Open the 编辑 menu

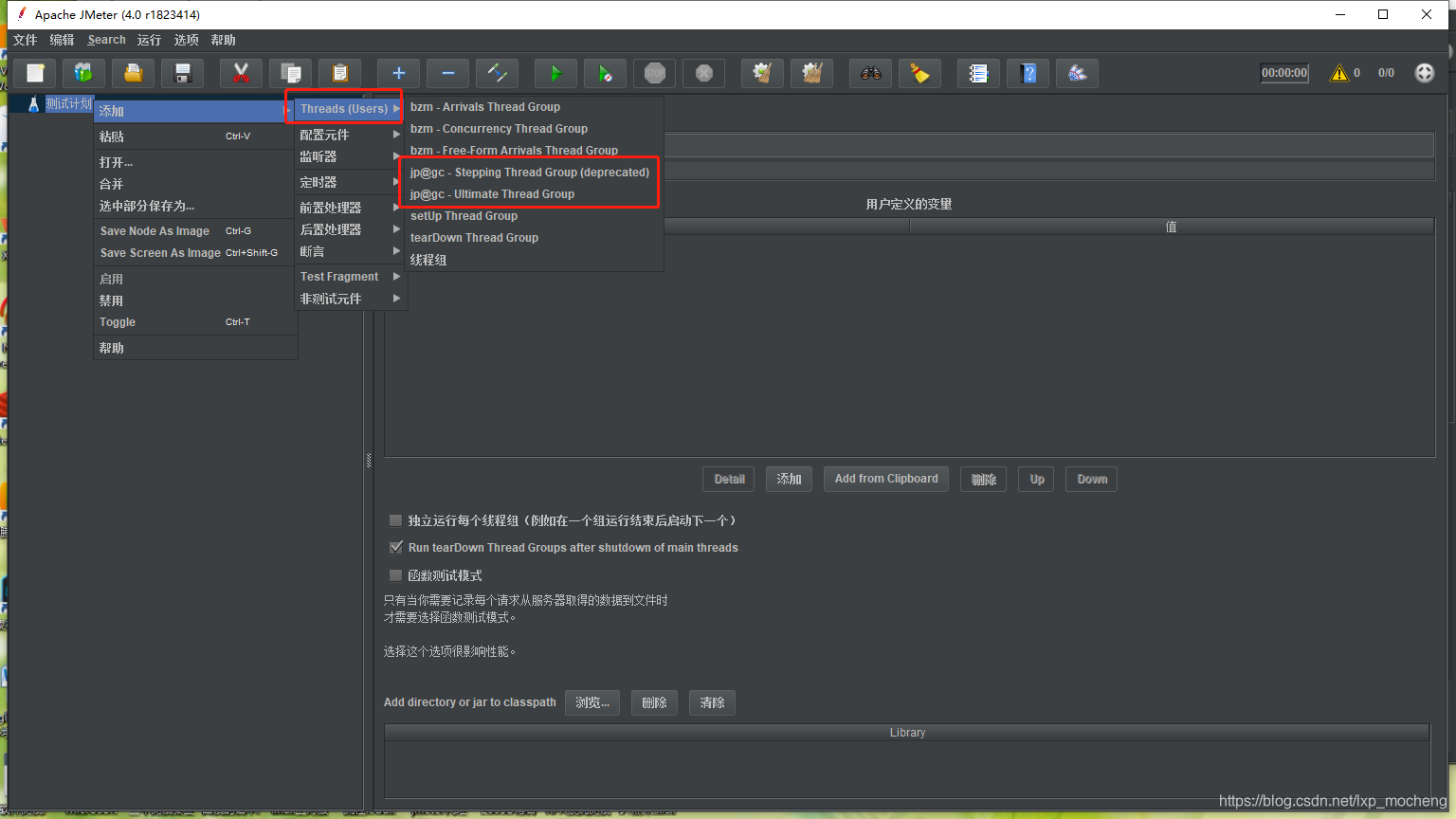click(63, 40)
